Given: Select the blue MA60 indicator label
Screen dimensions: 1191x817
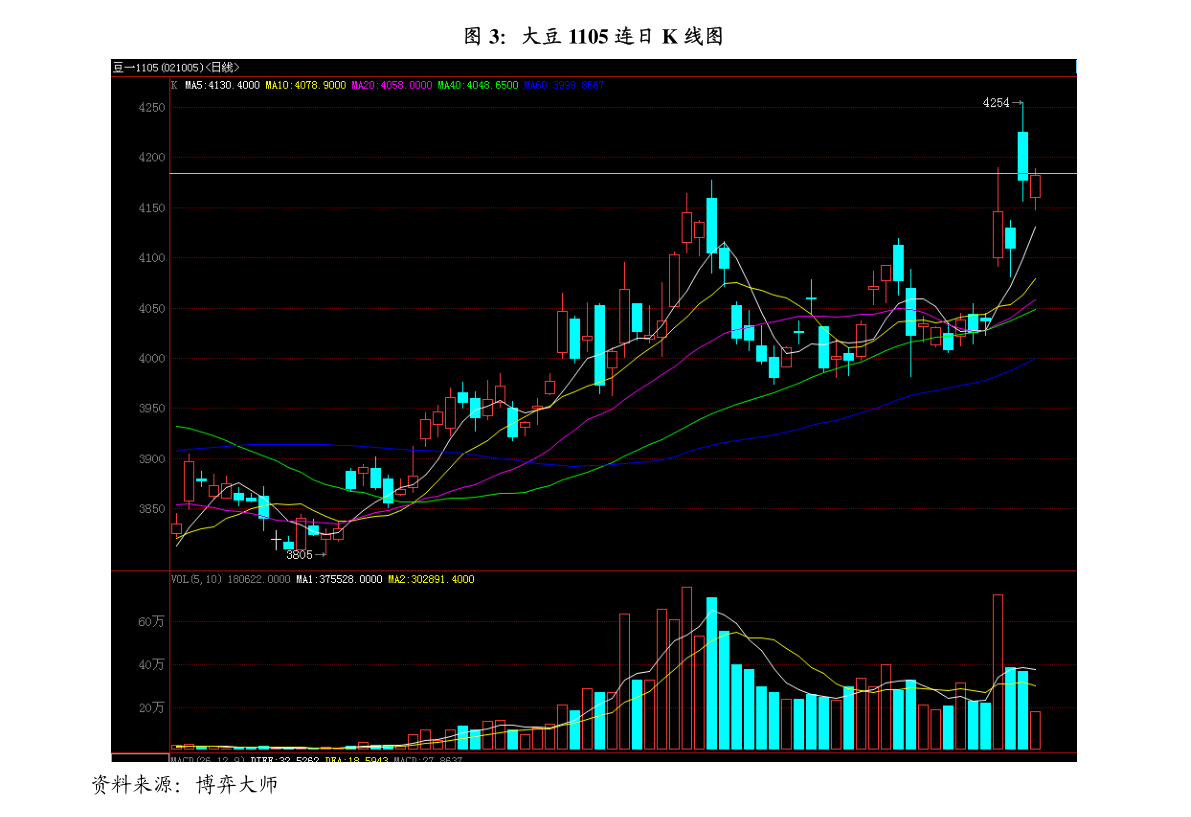Looking at the screenshot, I should pyautogui.click(x=563, y=86).
